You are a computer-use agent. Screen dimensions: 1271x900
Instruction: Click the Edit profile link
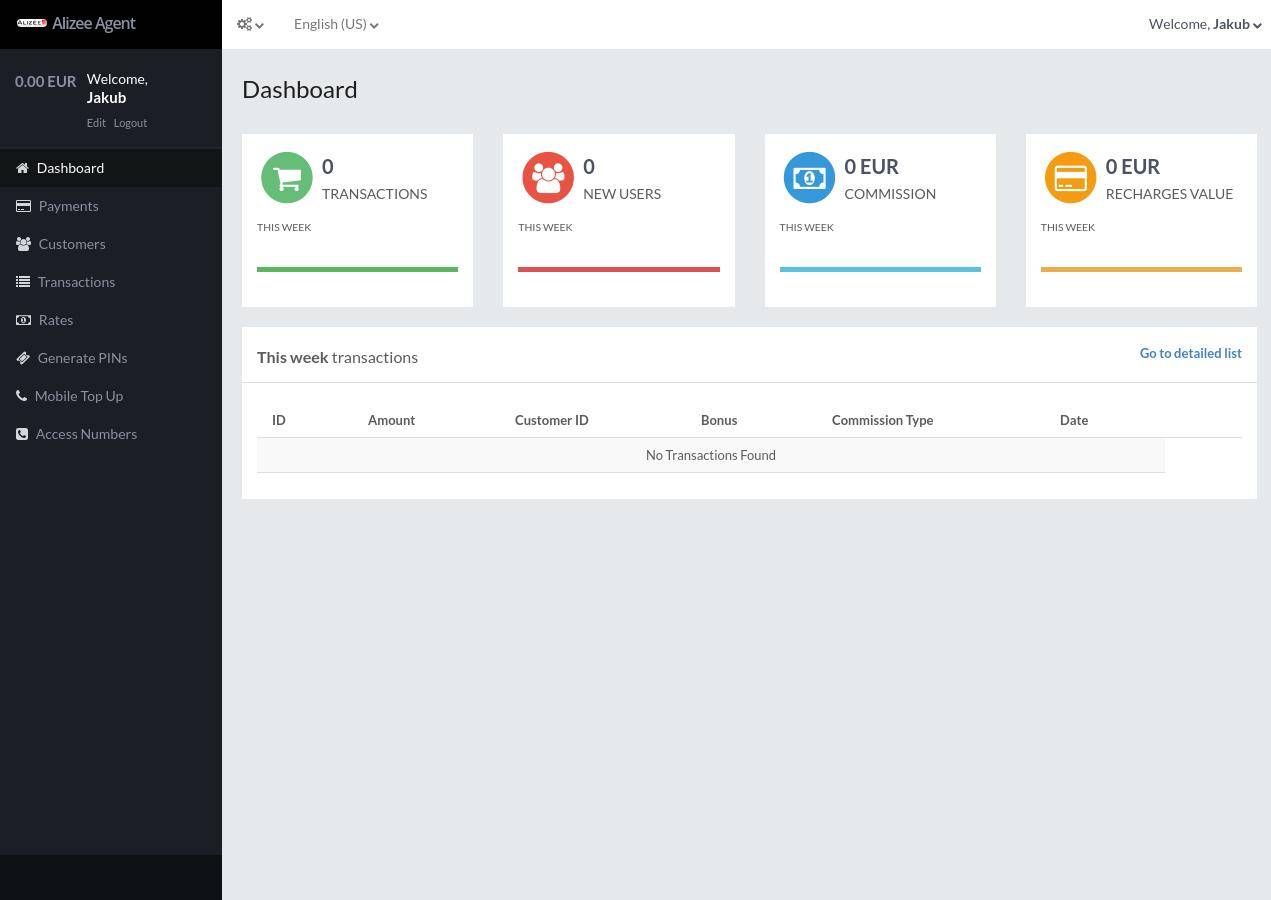[x=96, y=123]
